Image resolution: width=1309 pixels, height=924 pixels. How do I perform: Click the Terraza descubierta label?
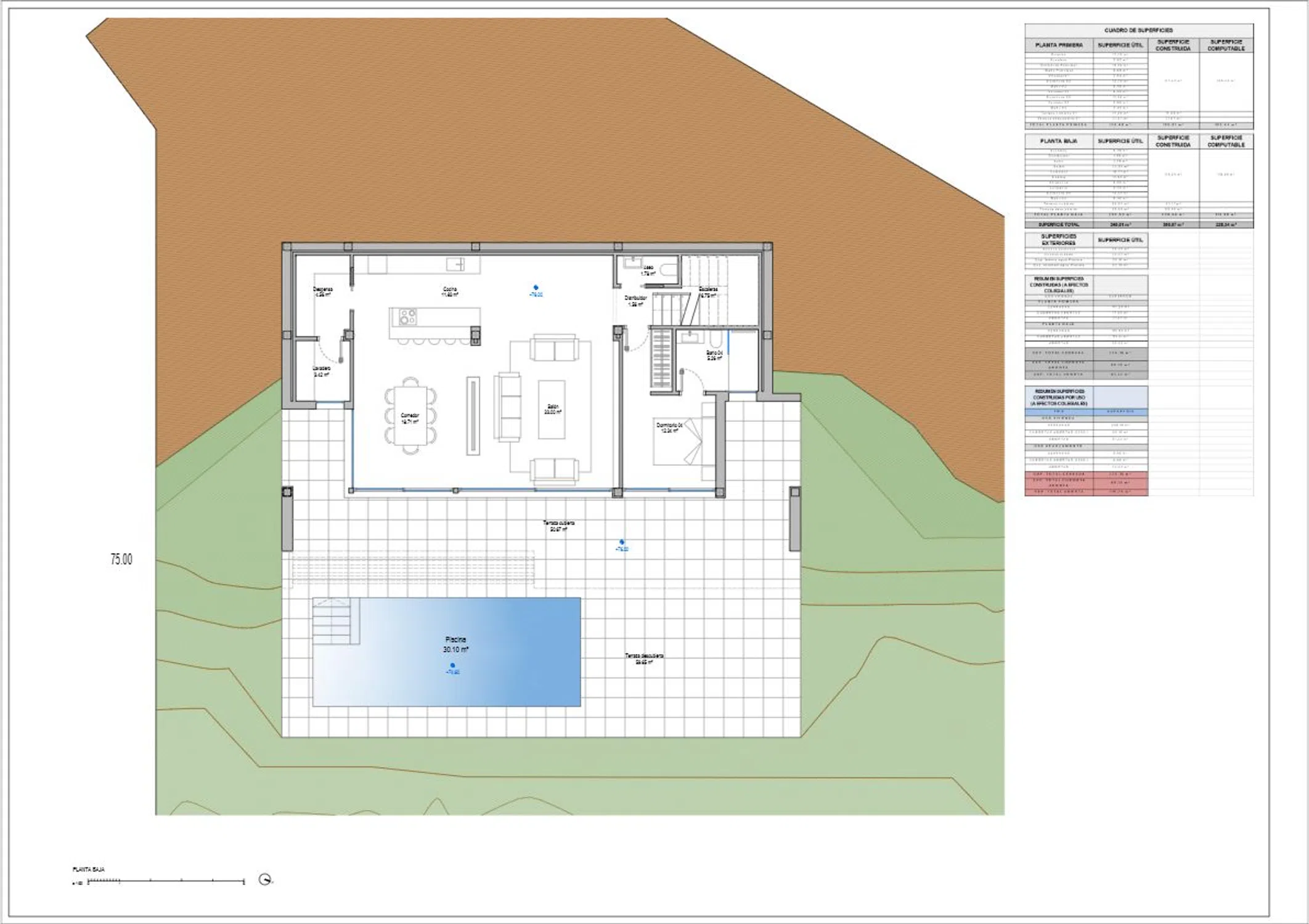[644, 659]
